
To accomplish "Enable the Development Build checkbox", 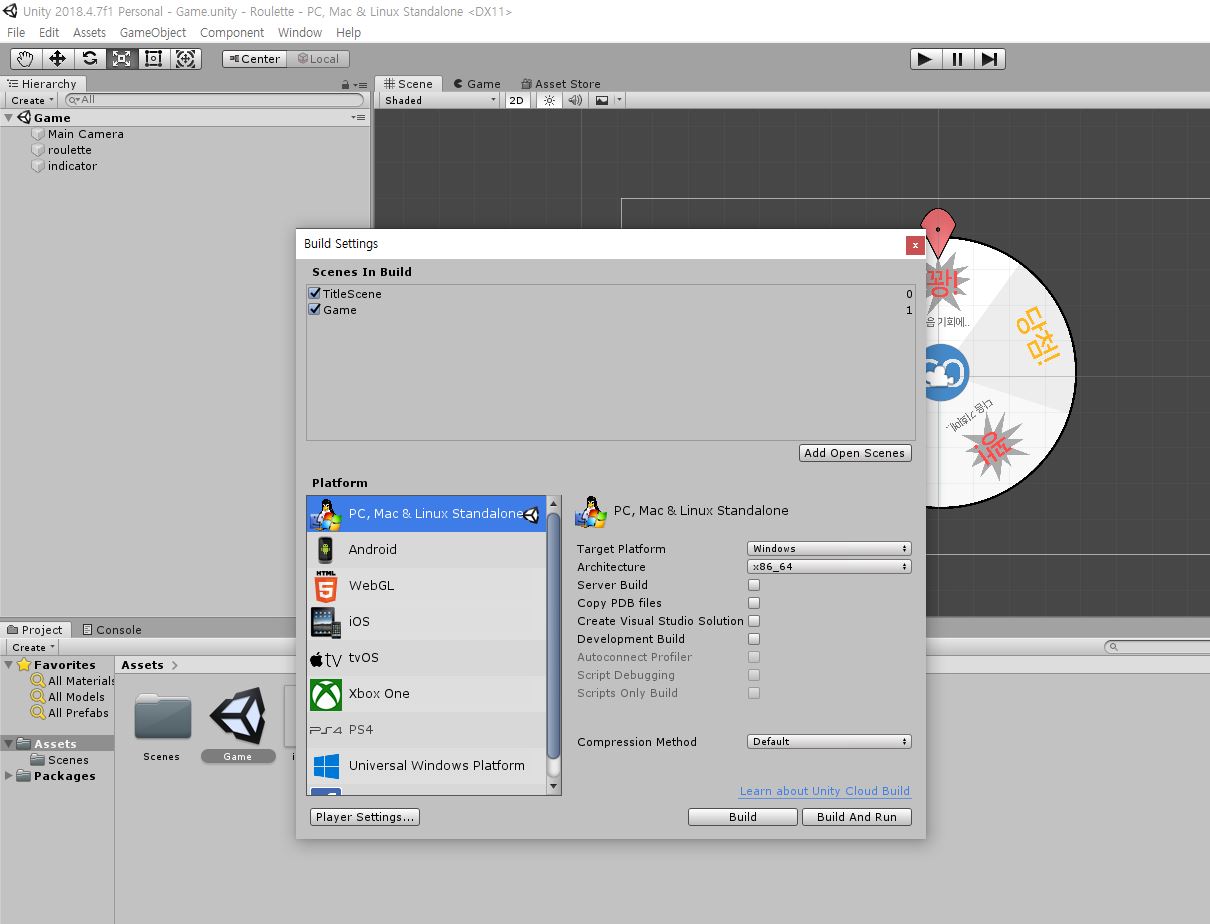I will coord(754,639).
